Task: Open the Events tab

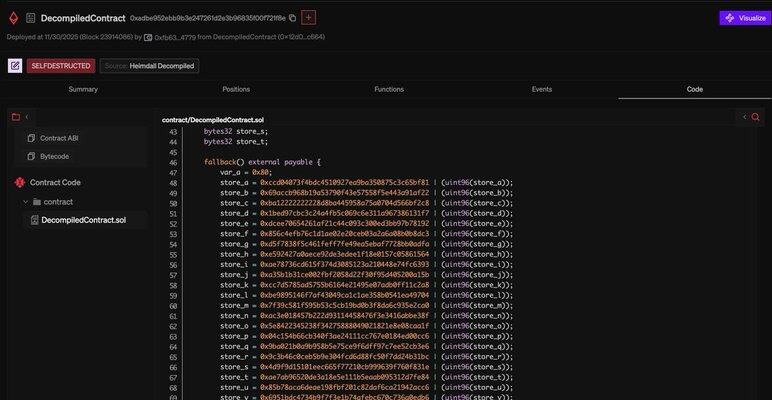Action: pyautogui.click(x=541, y=89)
